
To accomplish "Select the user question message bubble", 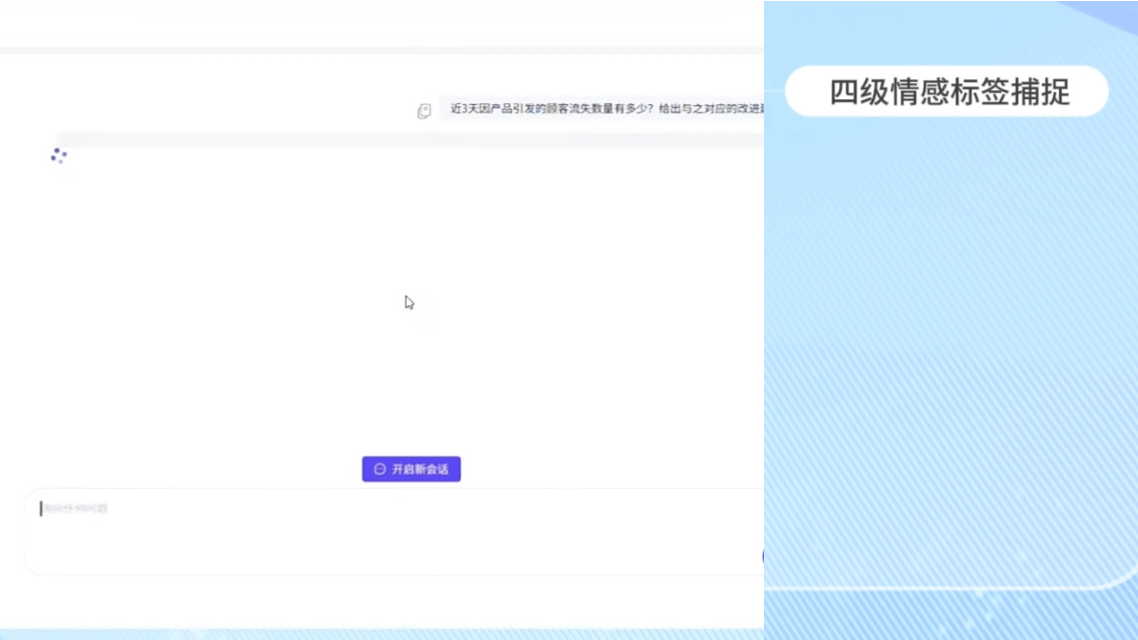I will [x=600, y=109].
